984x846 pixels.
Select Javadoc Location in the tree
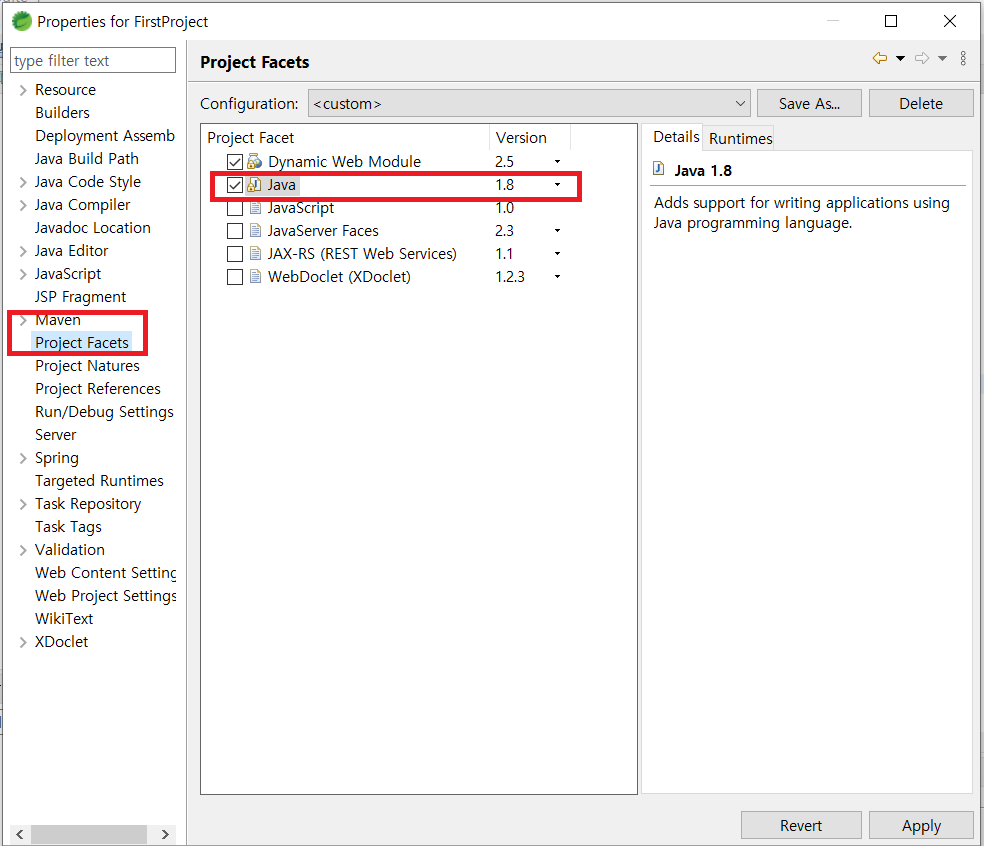point(93,228)
